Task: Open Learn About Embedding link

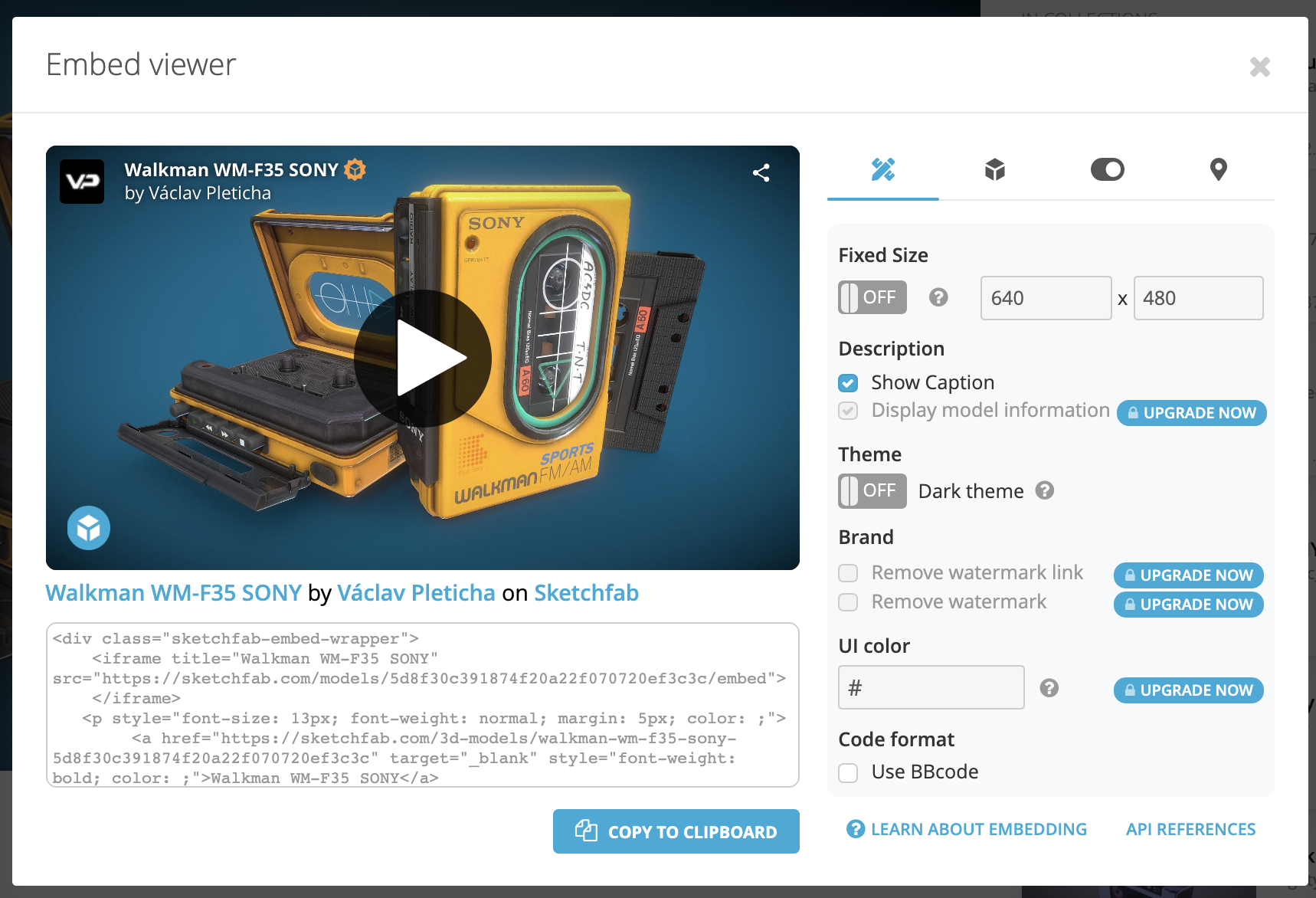Action: coord(967,829)
